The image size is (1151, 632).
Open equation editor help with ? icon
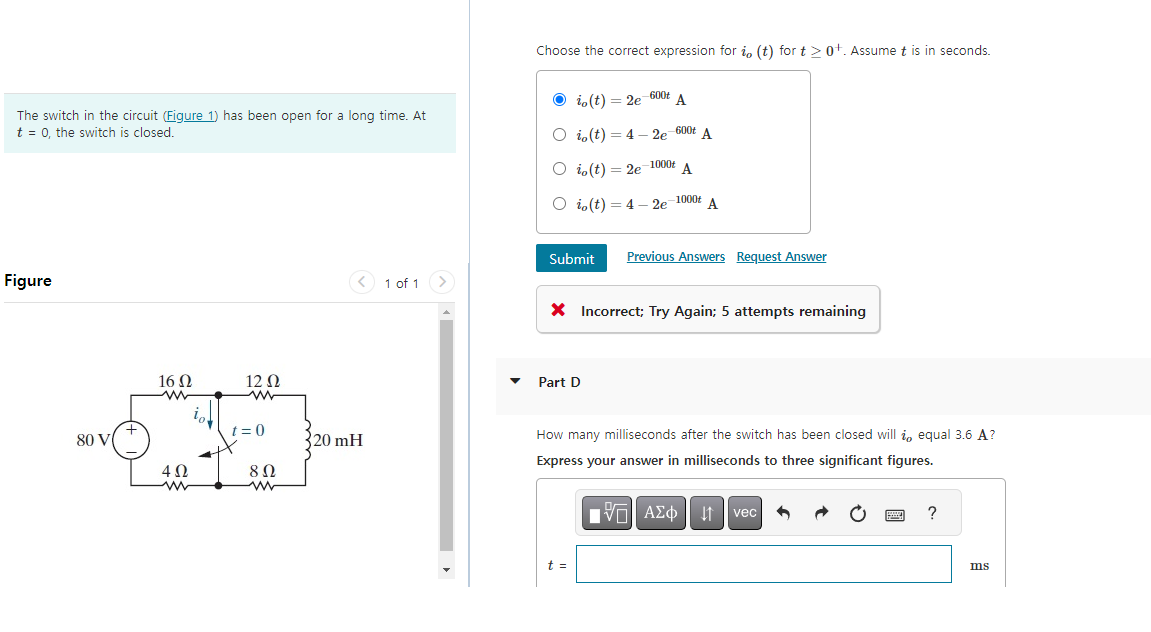(931, 513)
